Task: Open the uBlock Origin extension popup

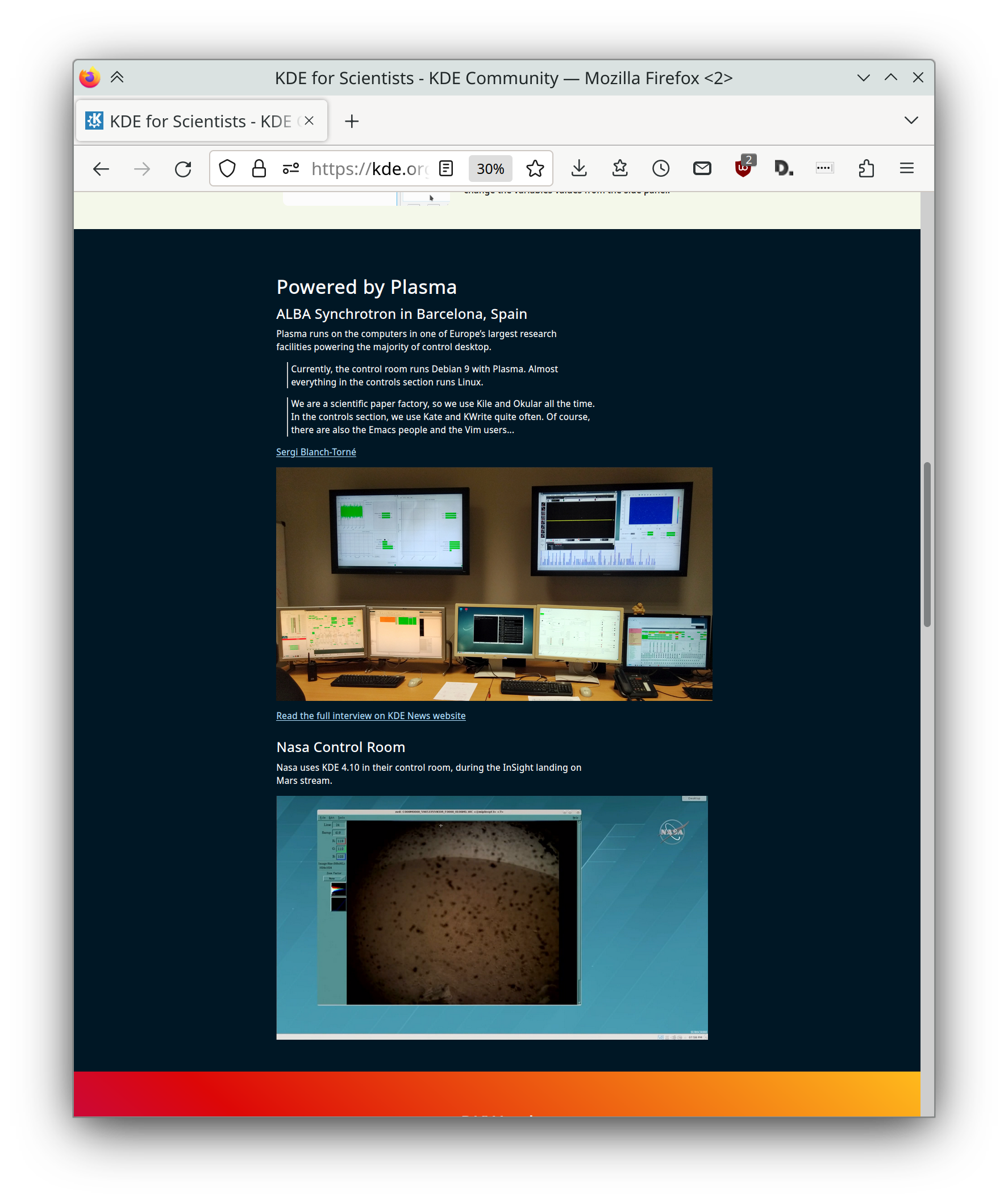Action: coord(743,169)
